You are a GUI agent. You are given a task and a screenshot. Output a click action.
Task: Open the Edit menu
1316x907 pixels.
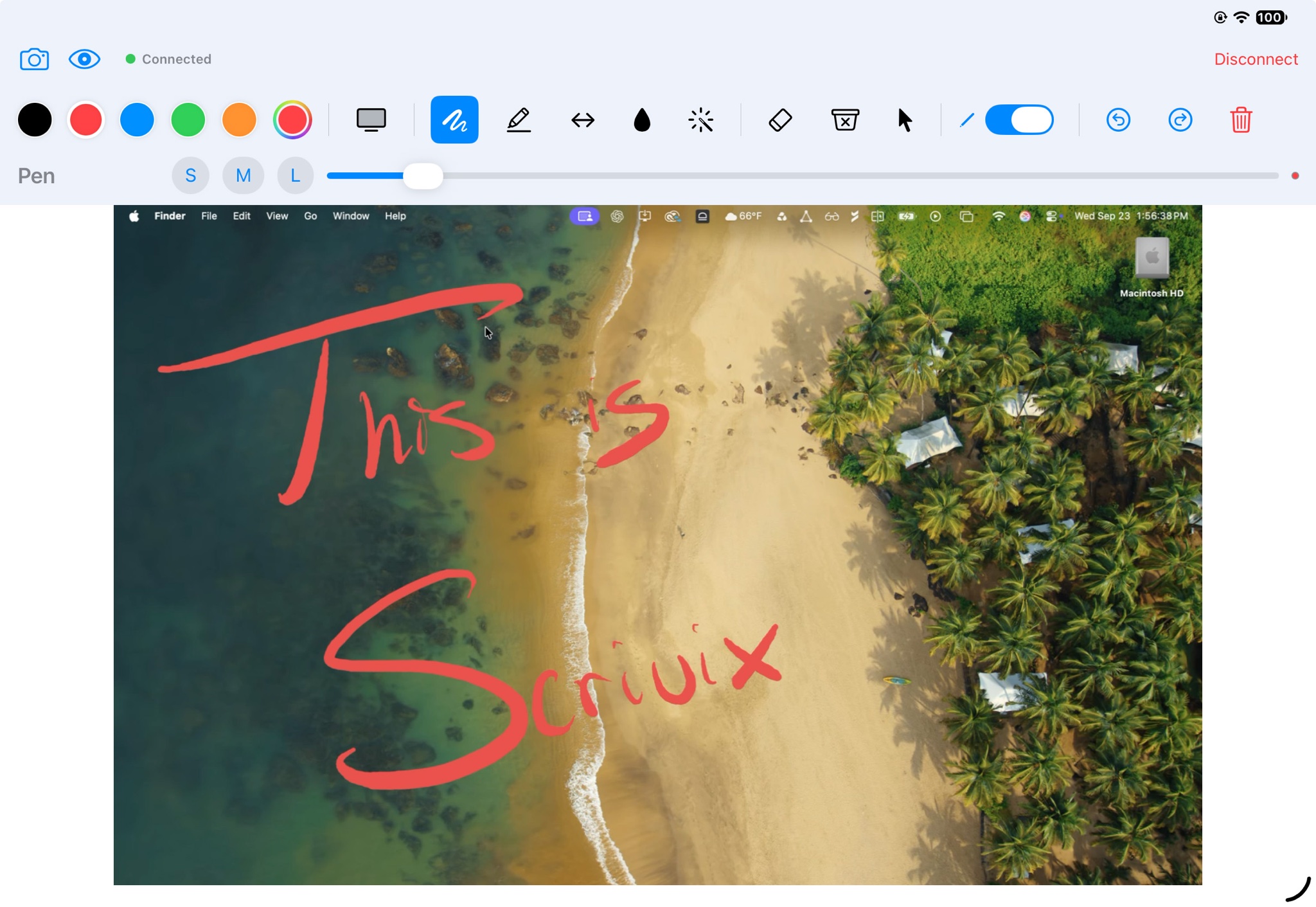point(242,216)
